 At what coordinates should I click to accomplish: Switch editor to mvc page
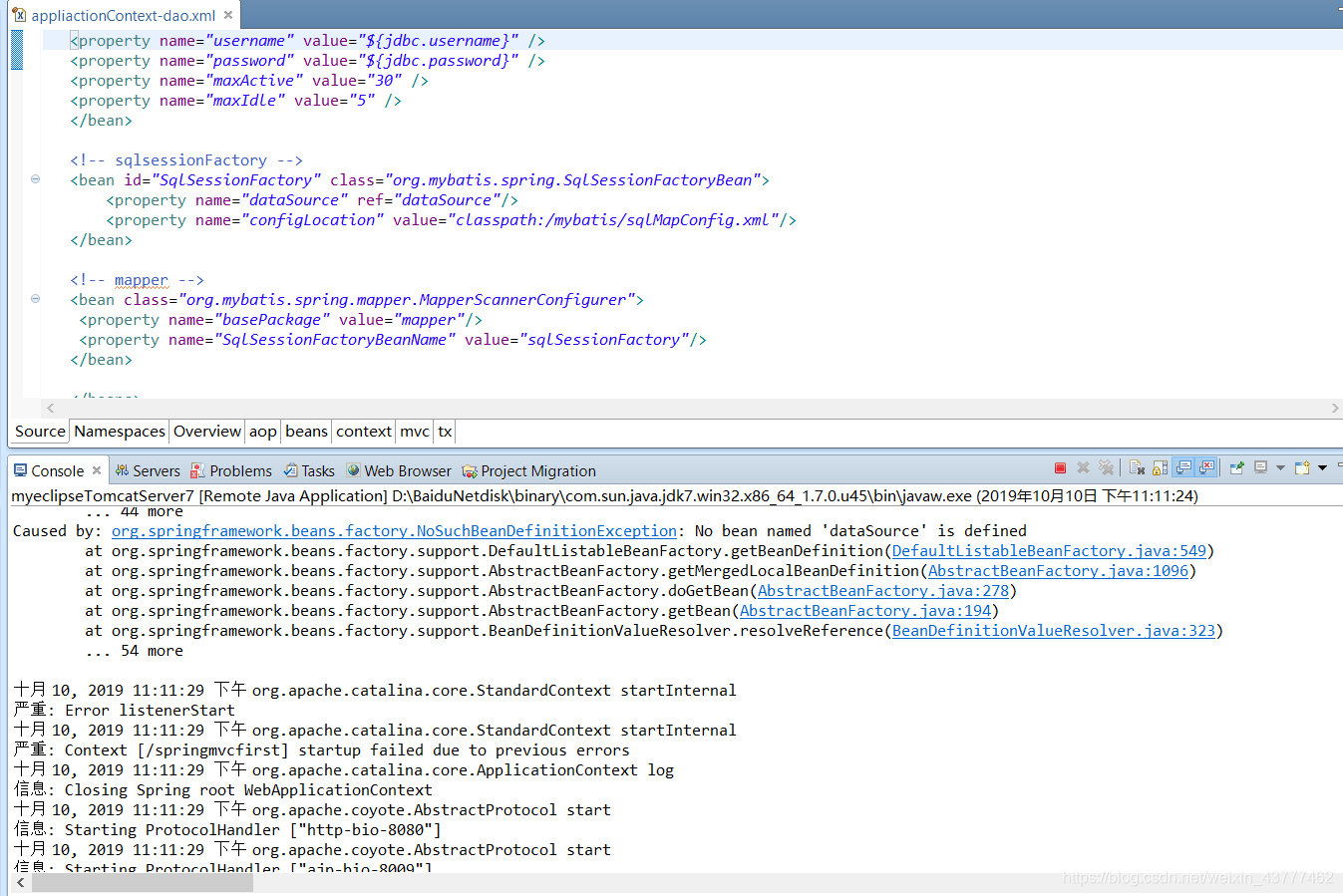(415, 432)
